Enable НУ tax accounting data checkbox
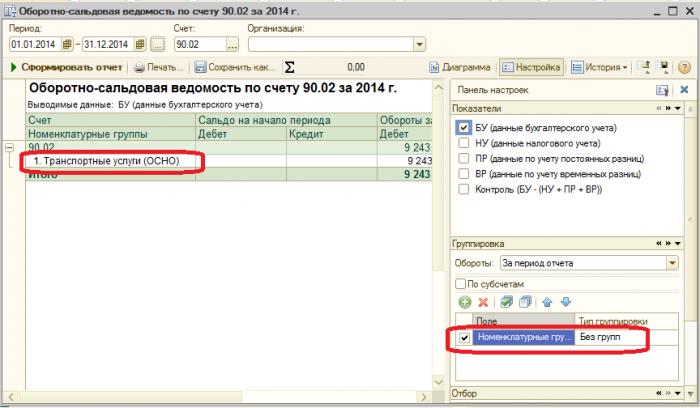 464,143
